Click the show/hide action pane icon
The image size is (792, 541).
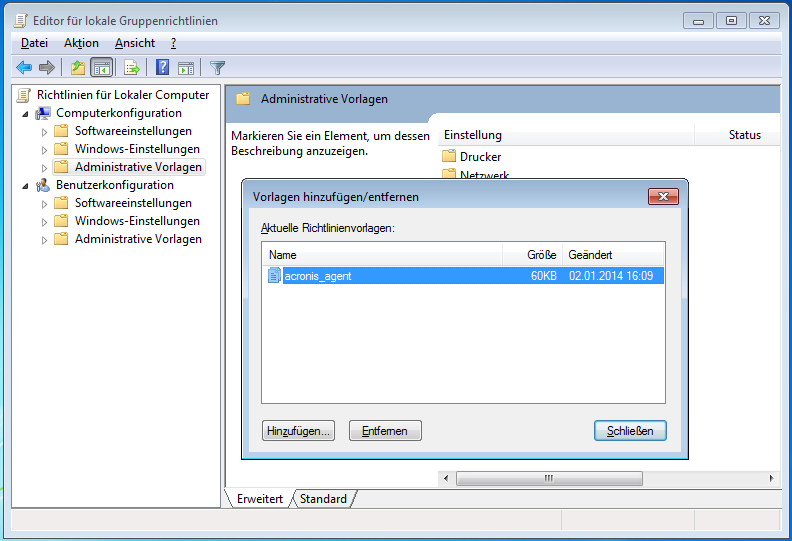[186, 68]
